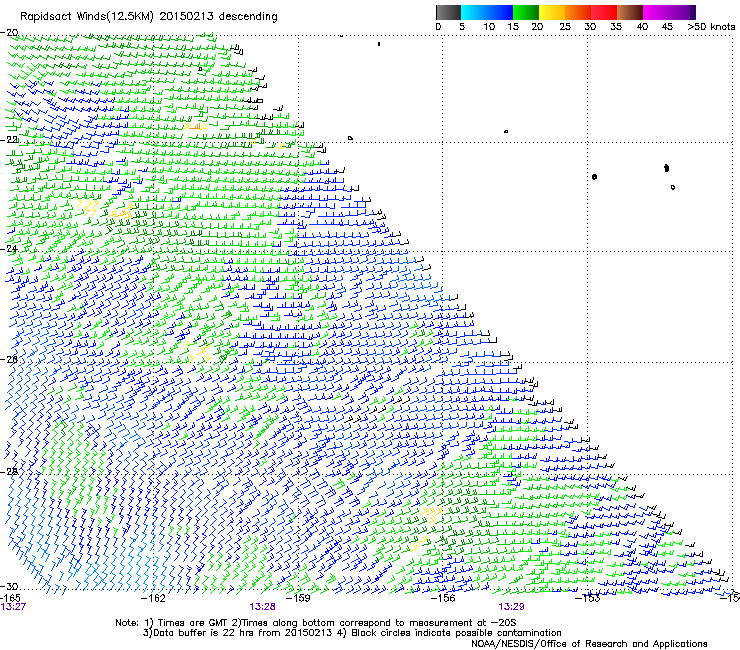Click the 'Times are GMT' note line
The height and width of the screenshot is (650, 740).
coord(316,623)
